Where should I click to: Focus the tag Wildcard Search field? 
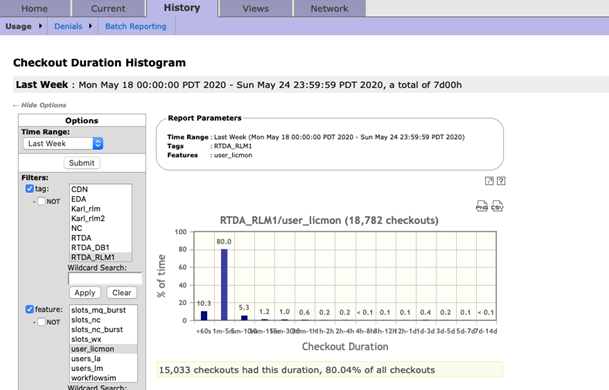105,279
